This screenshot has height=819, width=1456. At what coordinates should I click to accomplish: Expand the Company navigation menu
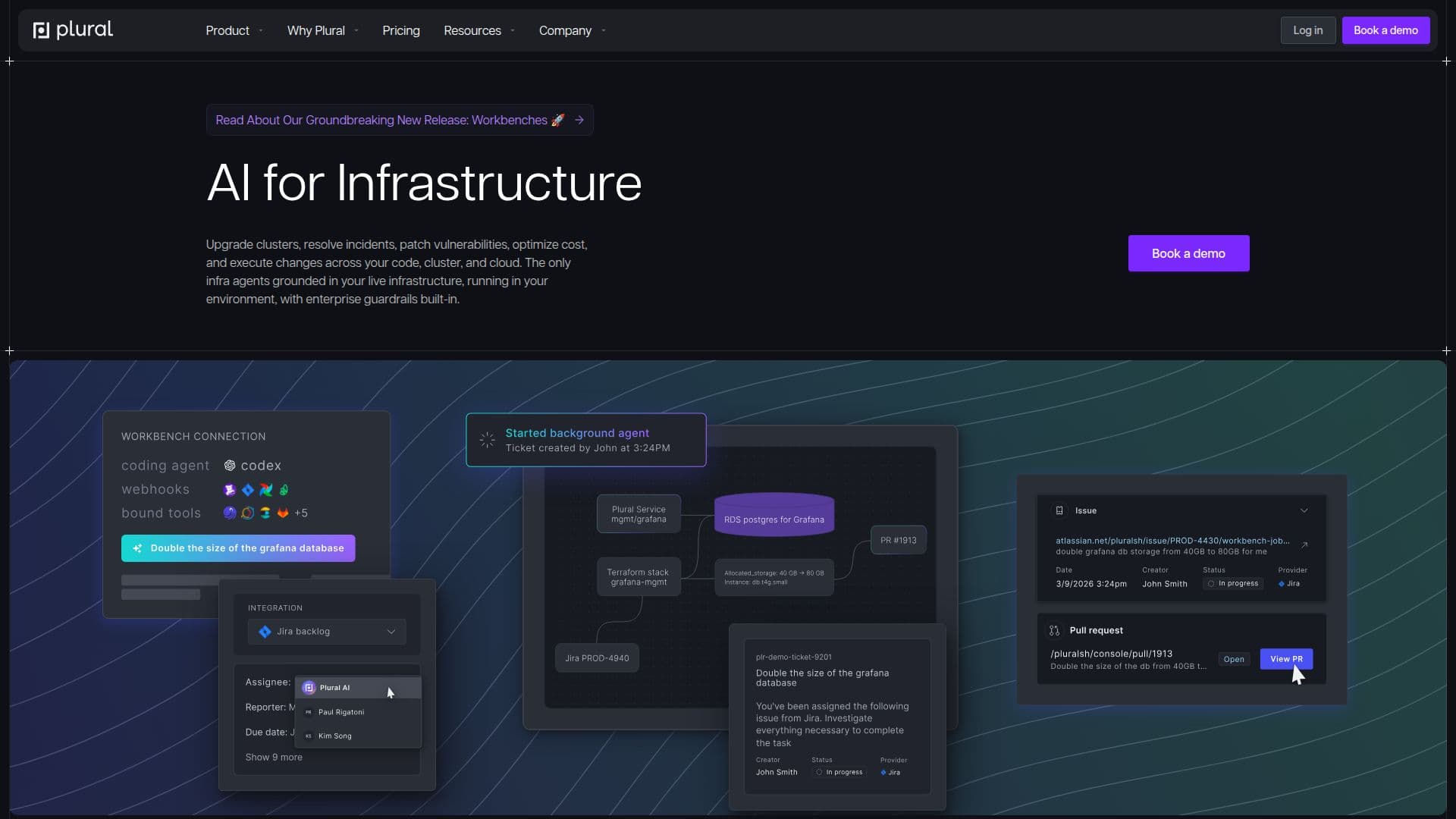[573, 30]
